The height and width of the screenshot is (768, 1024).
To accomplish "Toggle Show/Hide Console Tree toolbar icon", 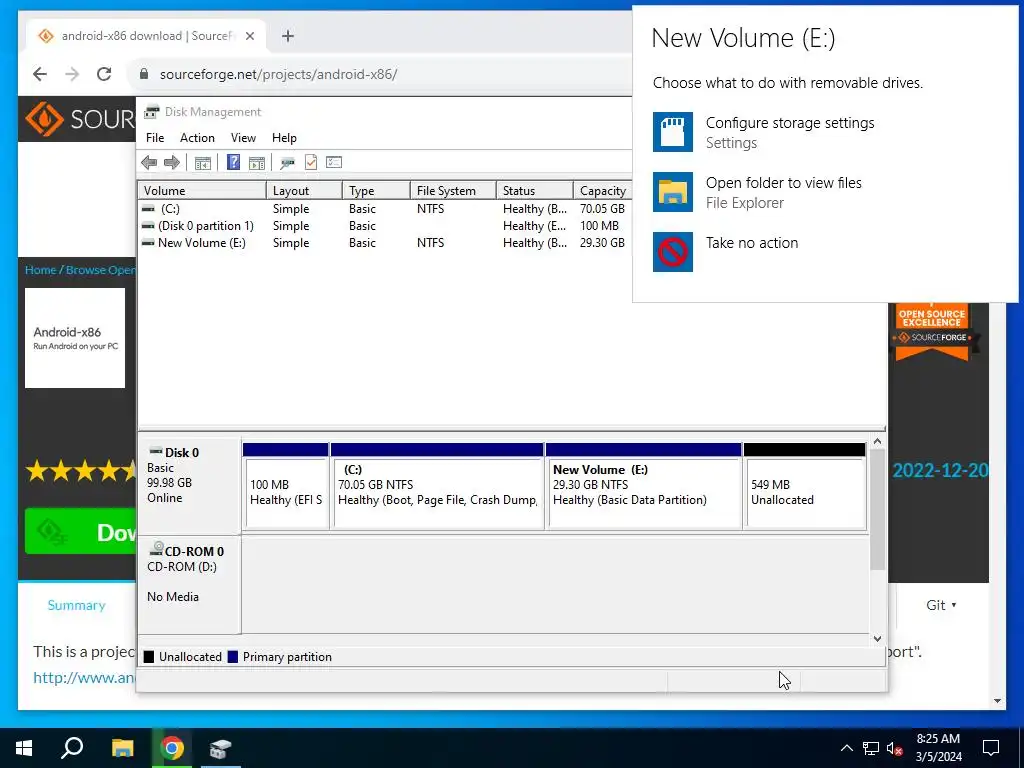I will [x=202, y=162].
